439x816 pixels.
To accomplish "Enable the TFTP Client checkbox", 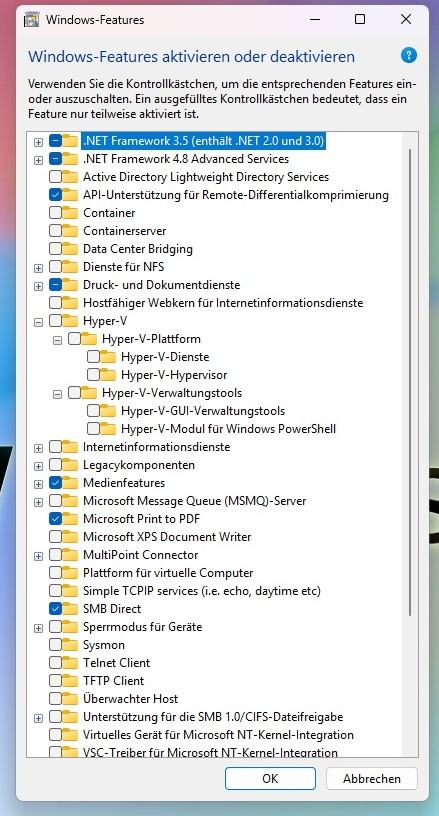I will pos(56,681).
